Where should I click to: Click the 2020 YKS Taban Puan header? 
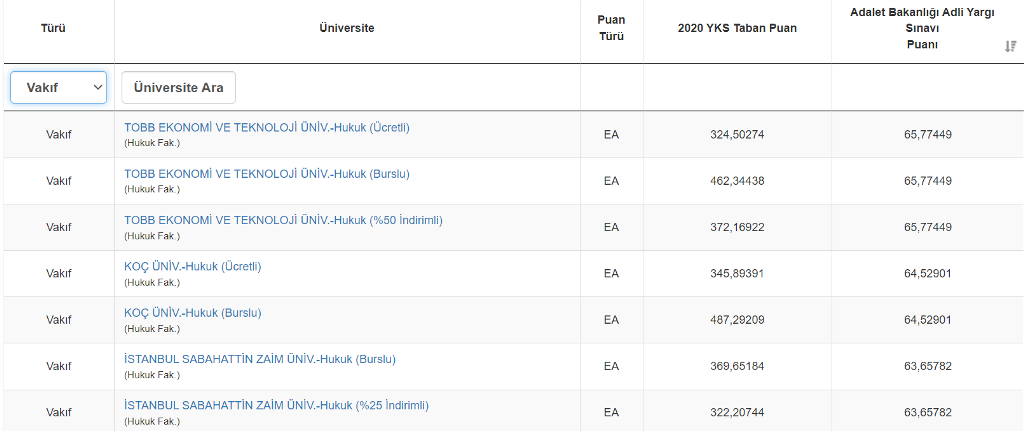pos(737,28)
